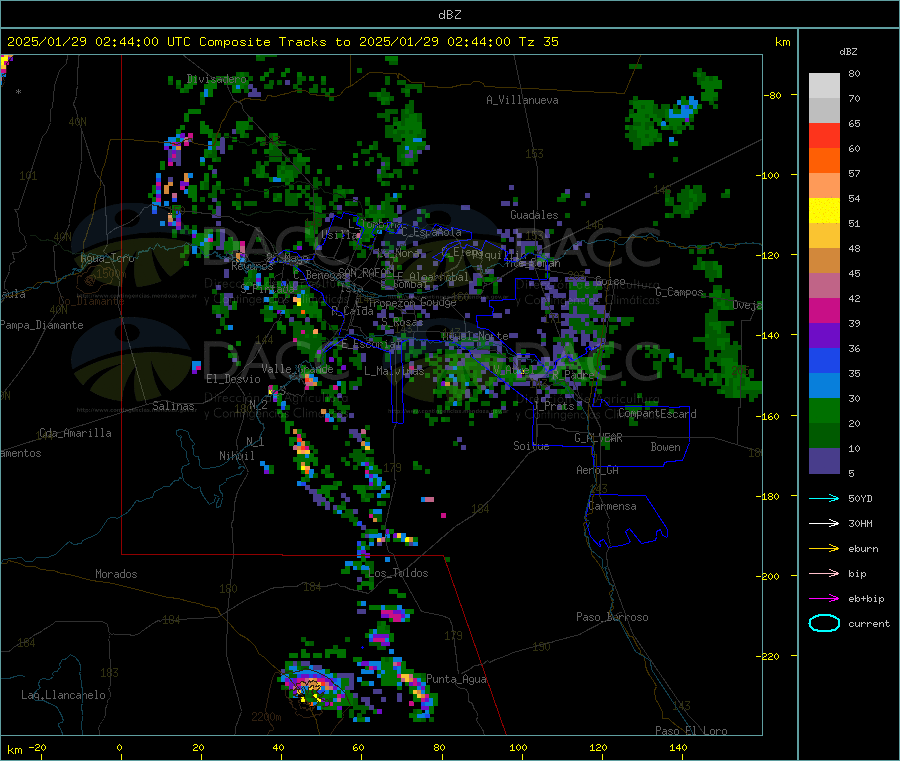Click the cyan current ellipse legend icon
Viewport: 900px width, 761px height.
click(824, 623)
